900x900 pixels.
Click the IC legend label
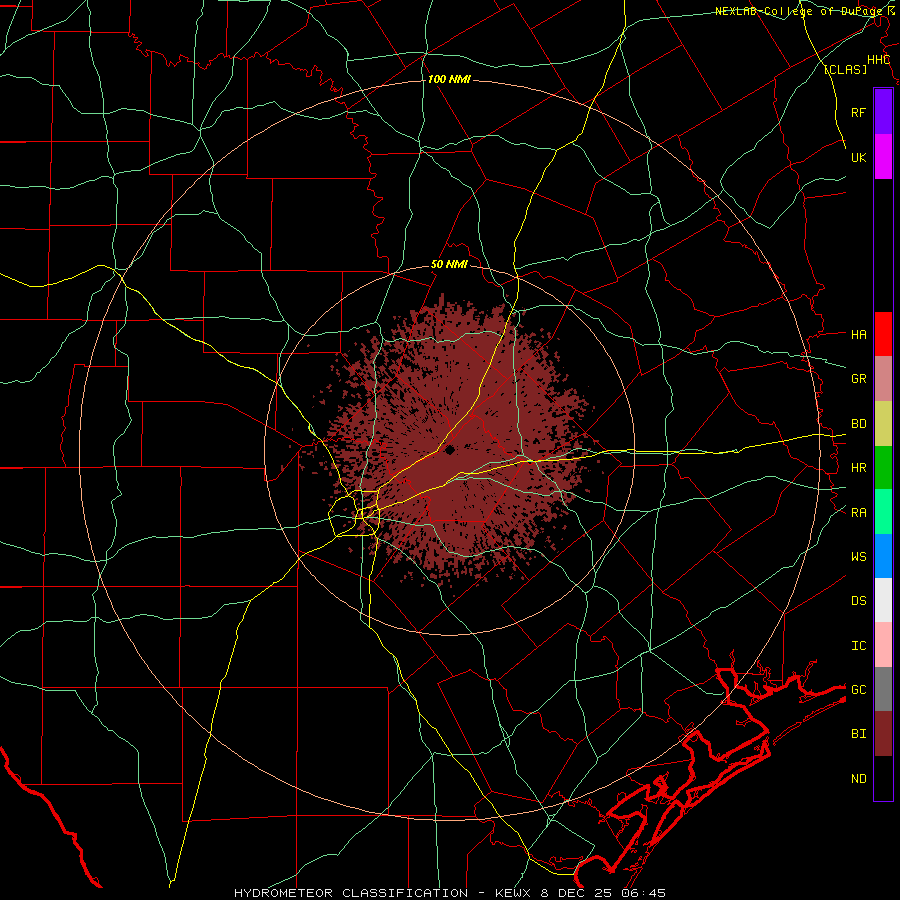point(858,646)
